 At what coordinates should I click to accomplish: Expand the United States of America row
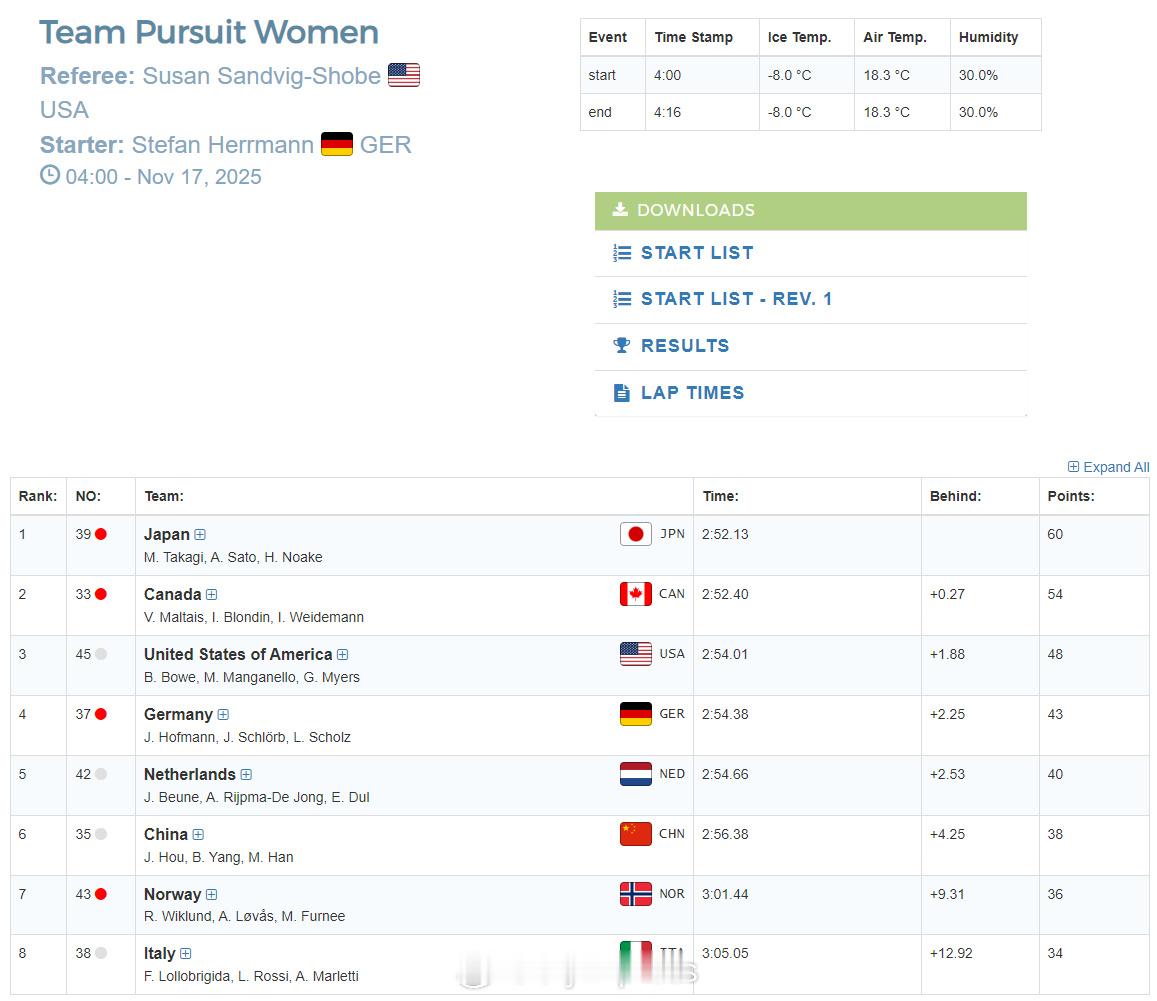[x=342, y=655]
